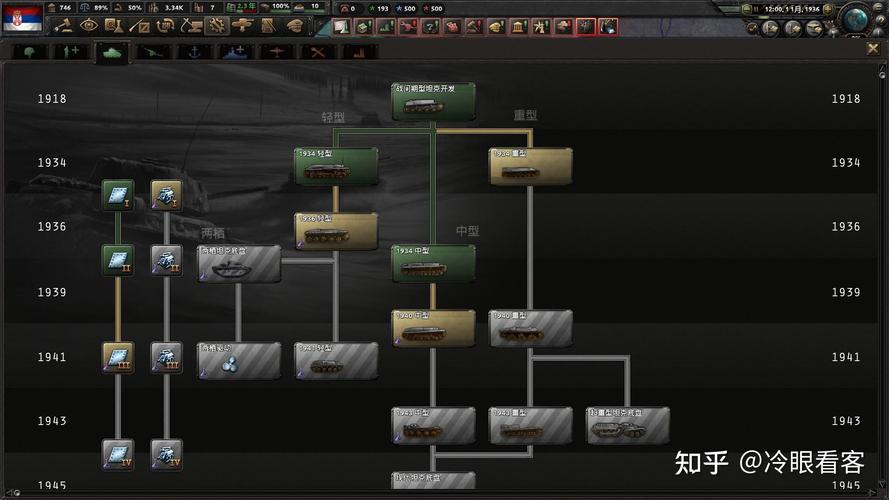Switch to Armor tank research tab
This screenshot has width=889, height=500.
pos(112,53)
